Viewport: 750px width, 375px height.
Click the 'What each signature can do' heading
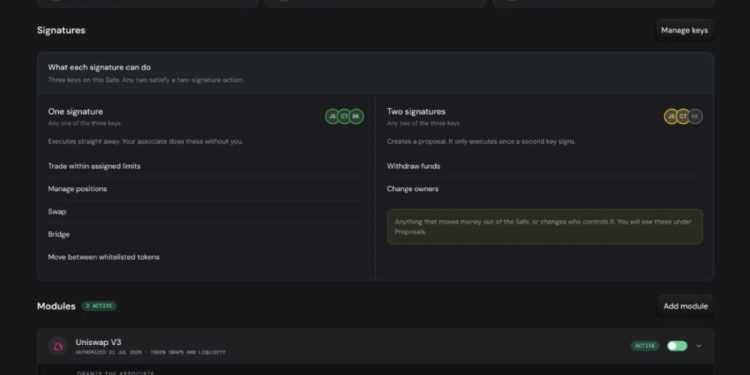click(x=99, y=67)
